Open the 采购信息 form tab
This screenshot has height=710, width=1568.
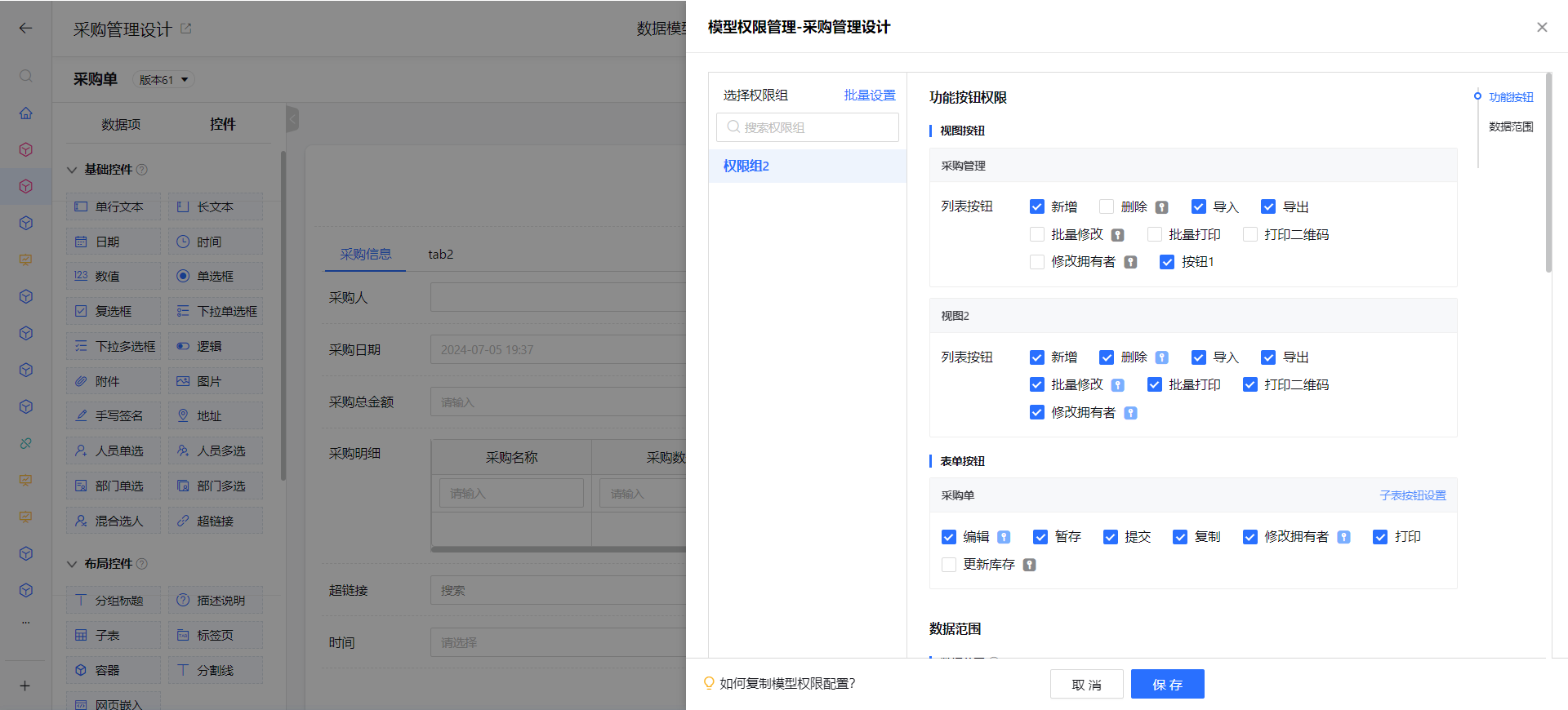coord(366,255)
